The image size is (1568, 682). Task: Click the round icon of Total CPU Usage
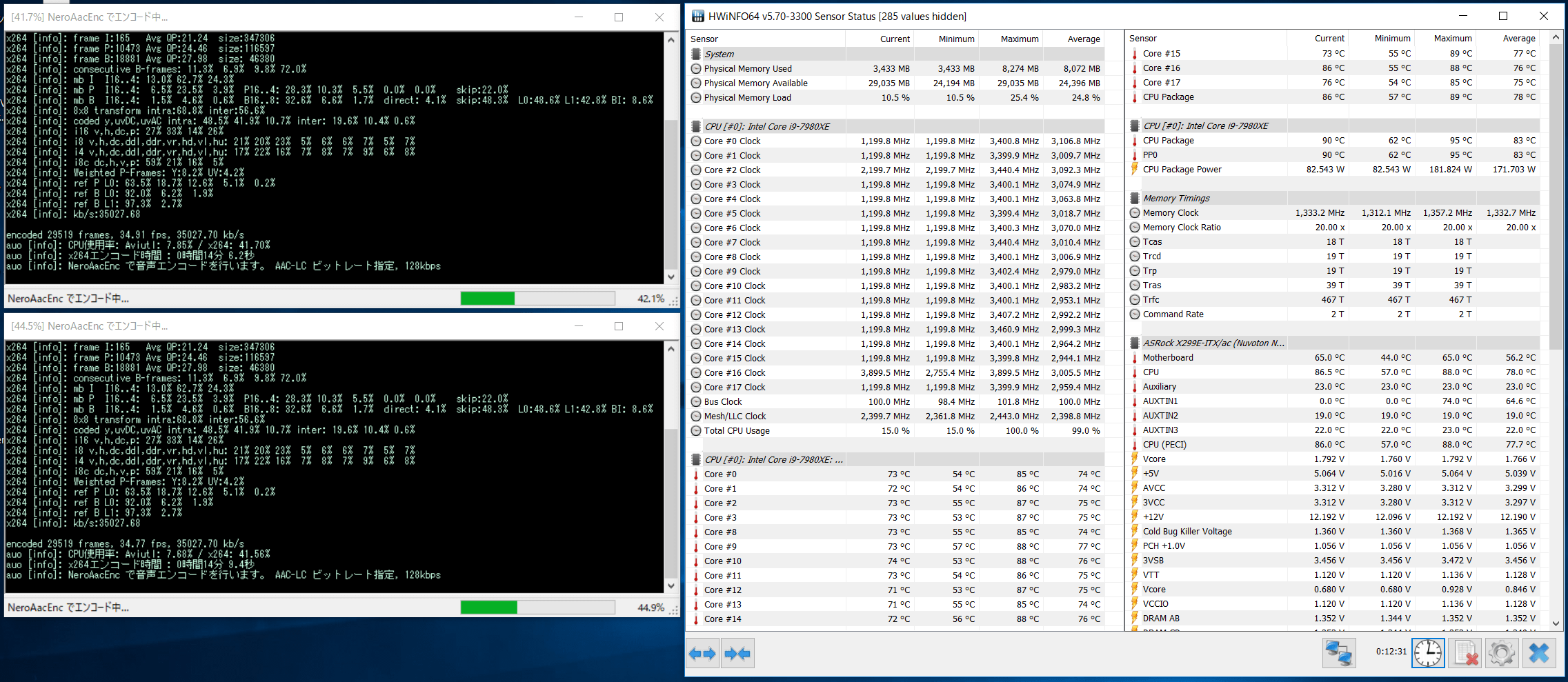696,430
